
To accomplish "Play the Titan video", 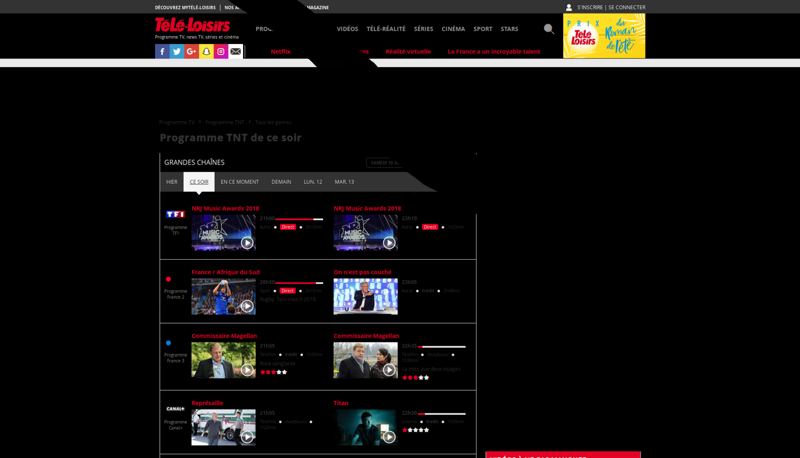I will coord(389,437).
